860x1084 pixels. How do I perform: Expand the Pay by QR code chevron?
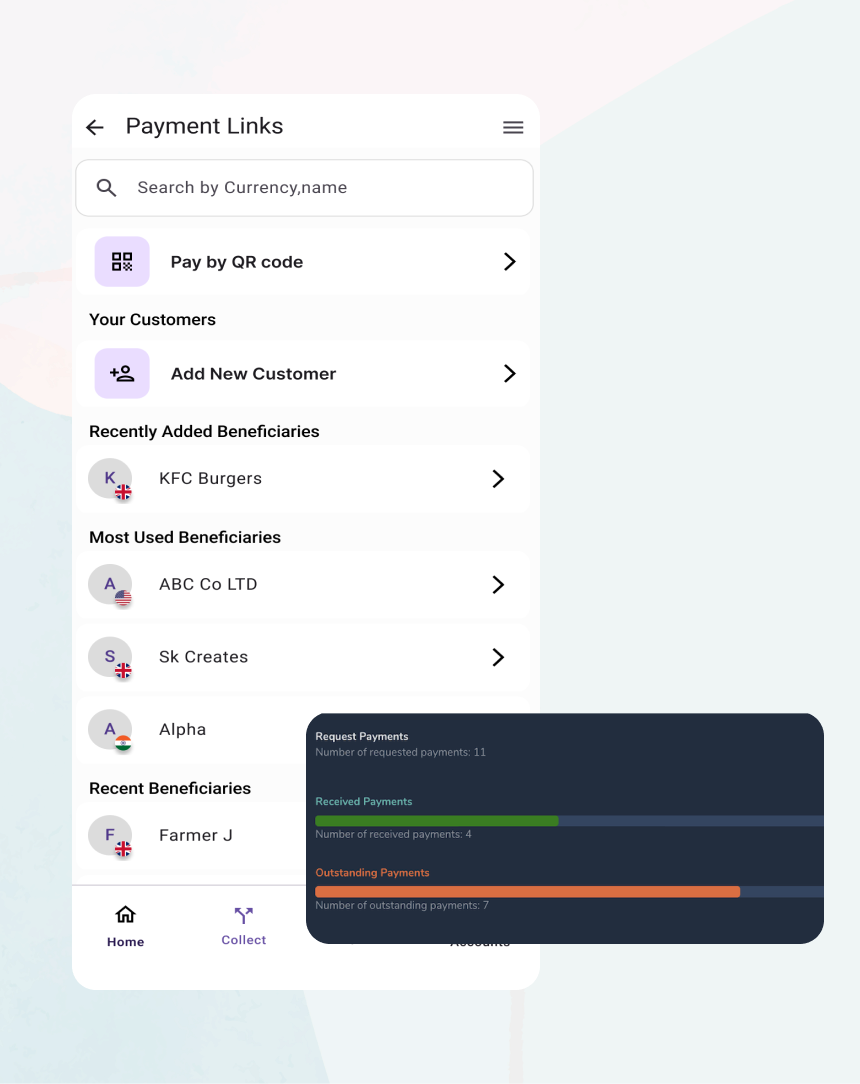coord(510,261)
